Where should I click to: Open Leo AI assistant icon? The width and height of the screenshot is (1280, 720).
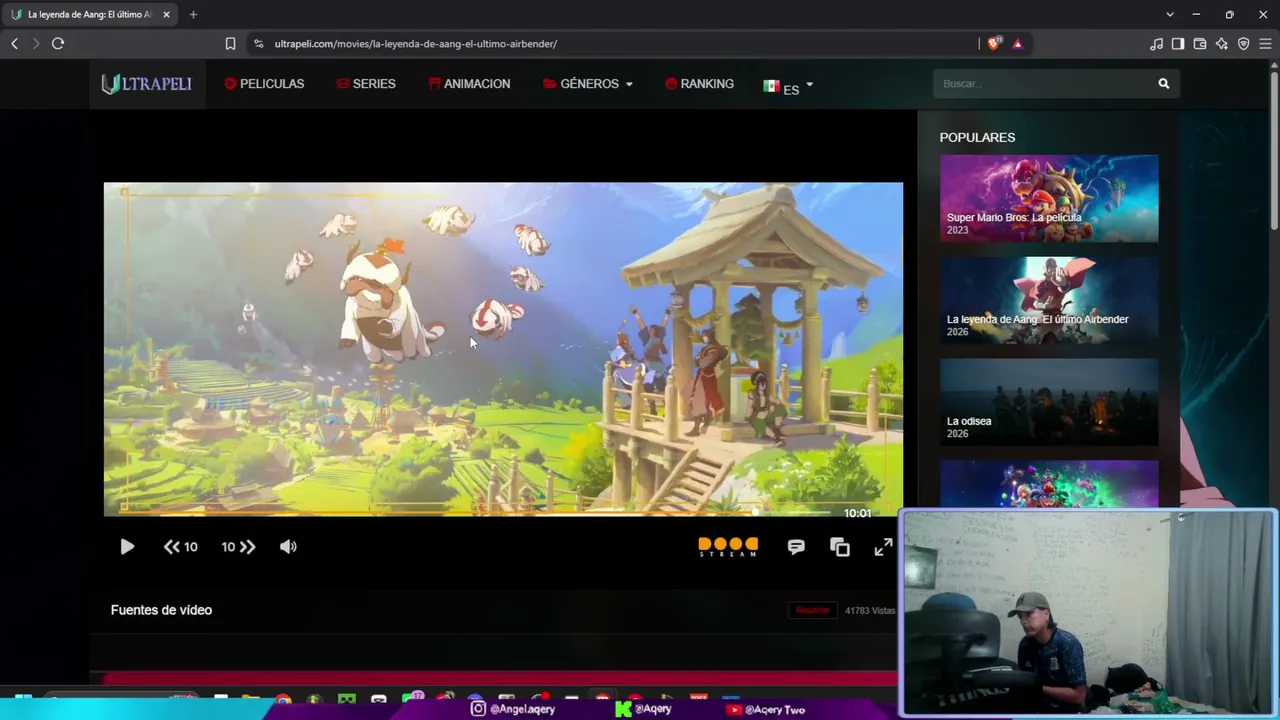[x=1222, y=44]
